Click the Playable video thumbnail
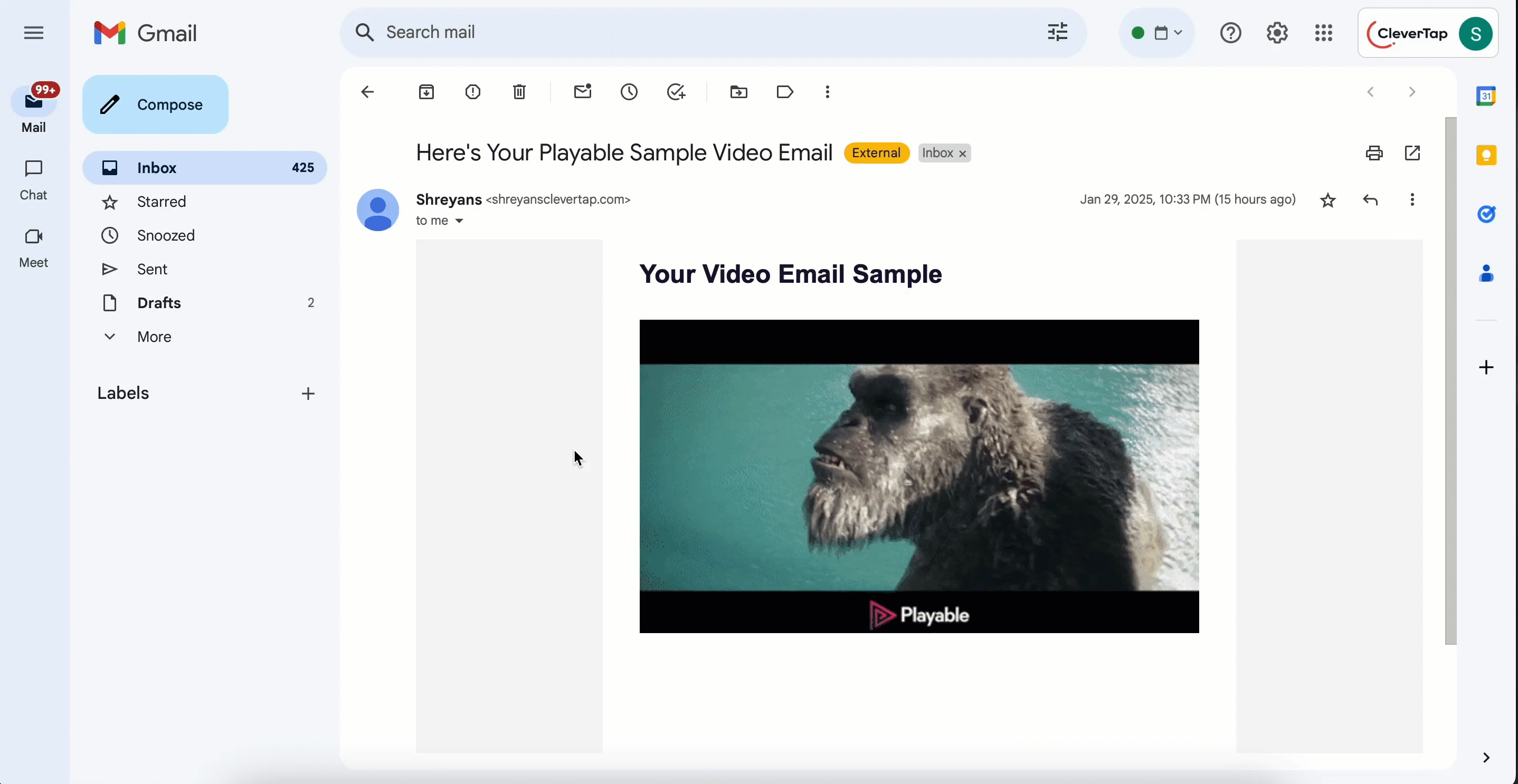Screen dimensions: 1518x784 pos(919,476)
